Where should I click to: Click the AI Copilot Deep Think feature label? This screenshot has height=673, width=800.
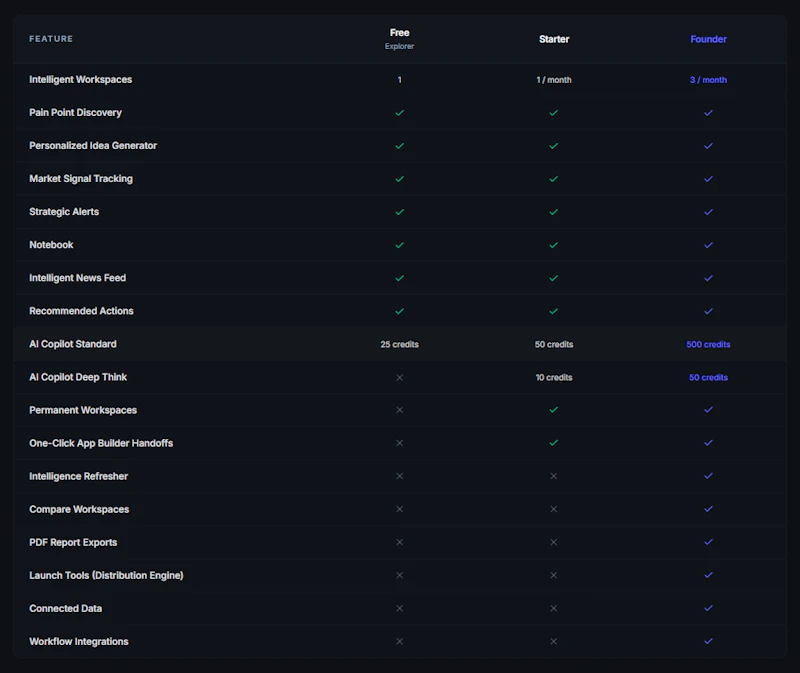pyautogui.click(x=78, y=377)
